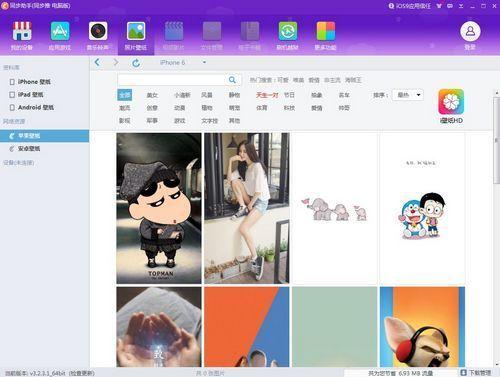Viewport: 500px width, 377px height.
Task: Click hot search term 海贼王
Action: [353, 80]
